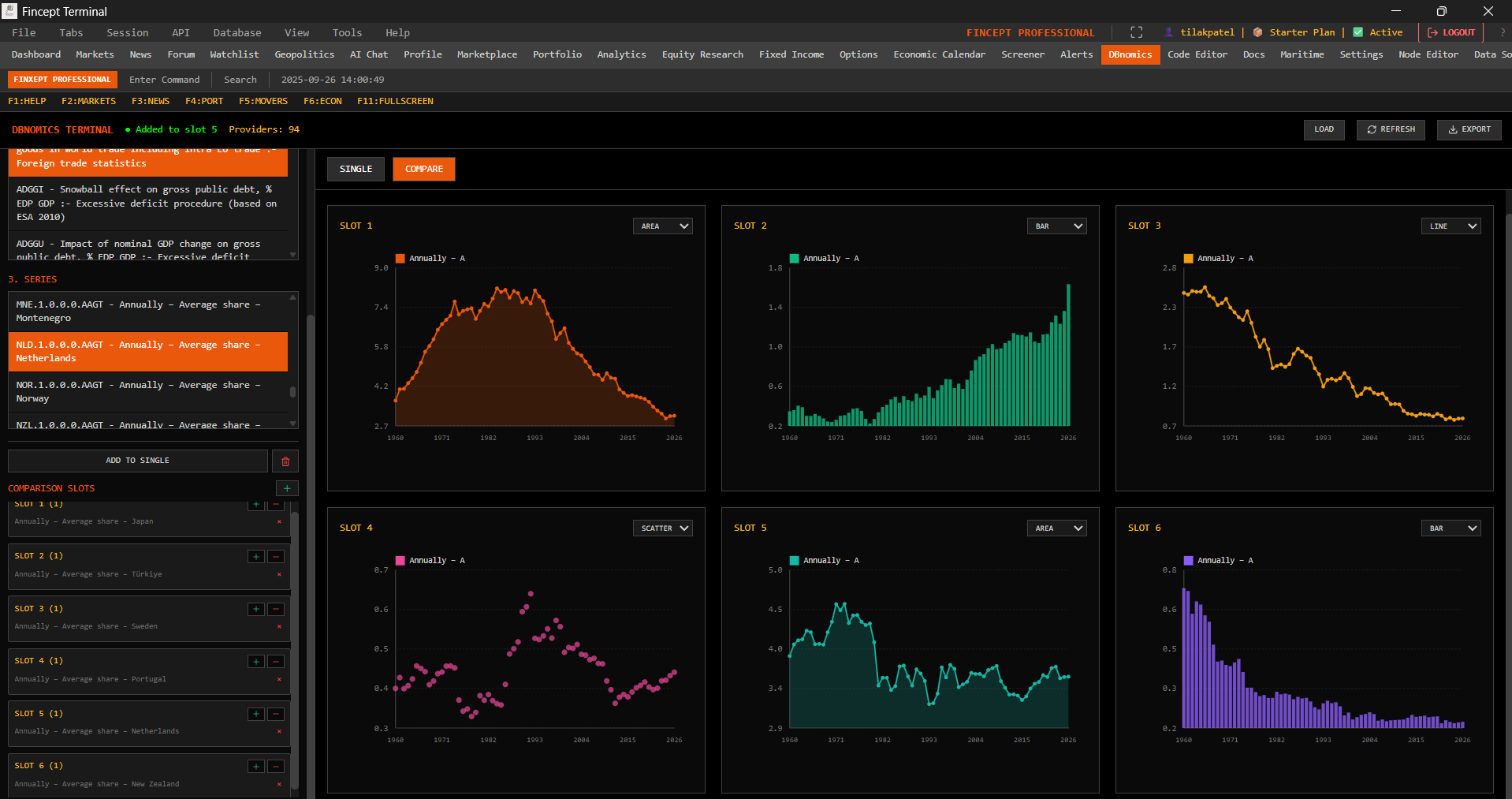Click minus icon on Slot 4 Portugal
The height and width of the screenshot is (799, 1512).
276,662
